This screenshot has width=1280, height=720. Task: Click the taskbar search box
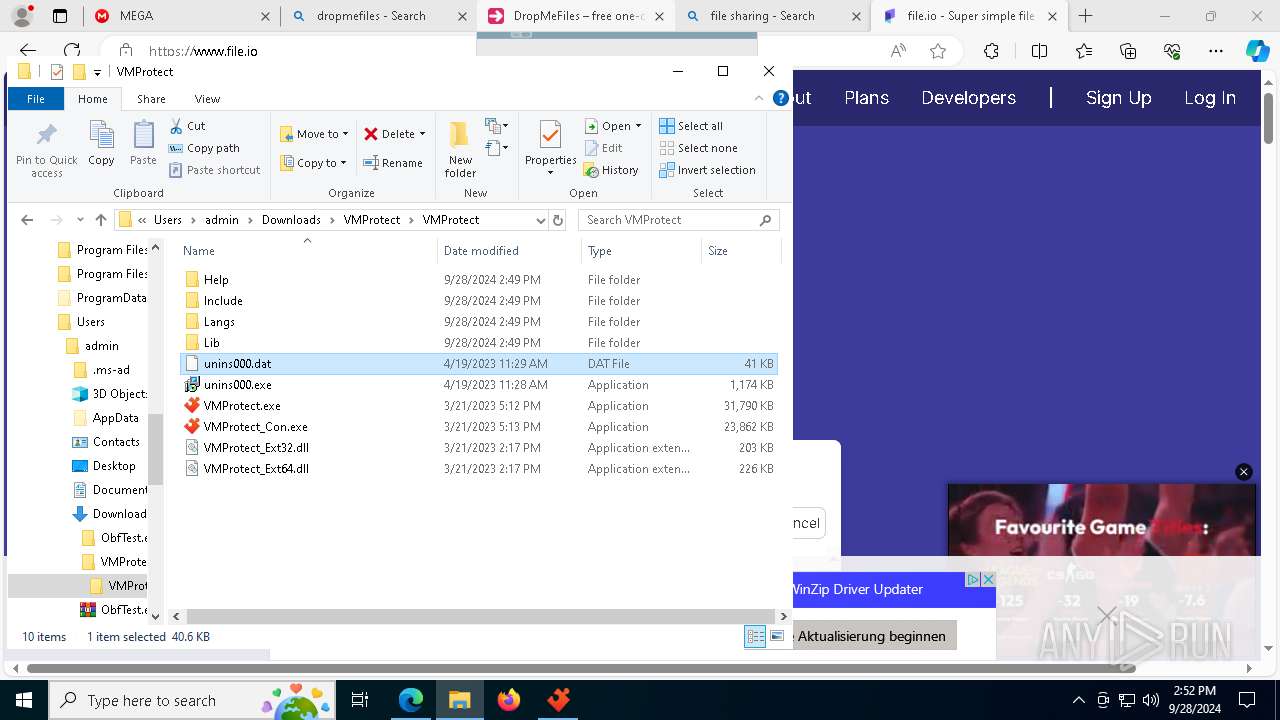[192, 700]
